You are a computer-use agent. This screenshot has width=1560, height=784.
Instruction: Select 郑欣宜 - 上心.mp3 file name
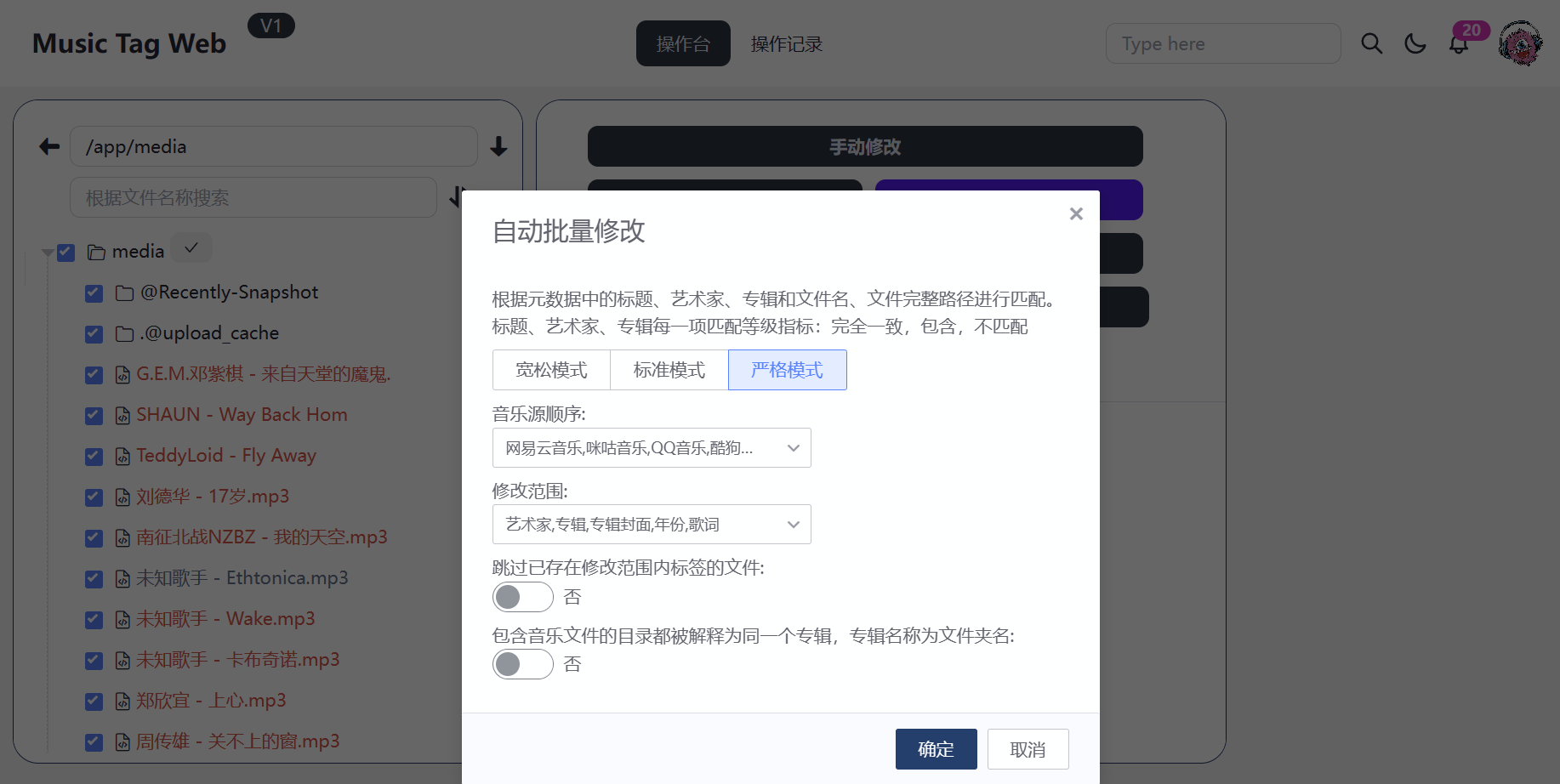pos(211,701)
